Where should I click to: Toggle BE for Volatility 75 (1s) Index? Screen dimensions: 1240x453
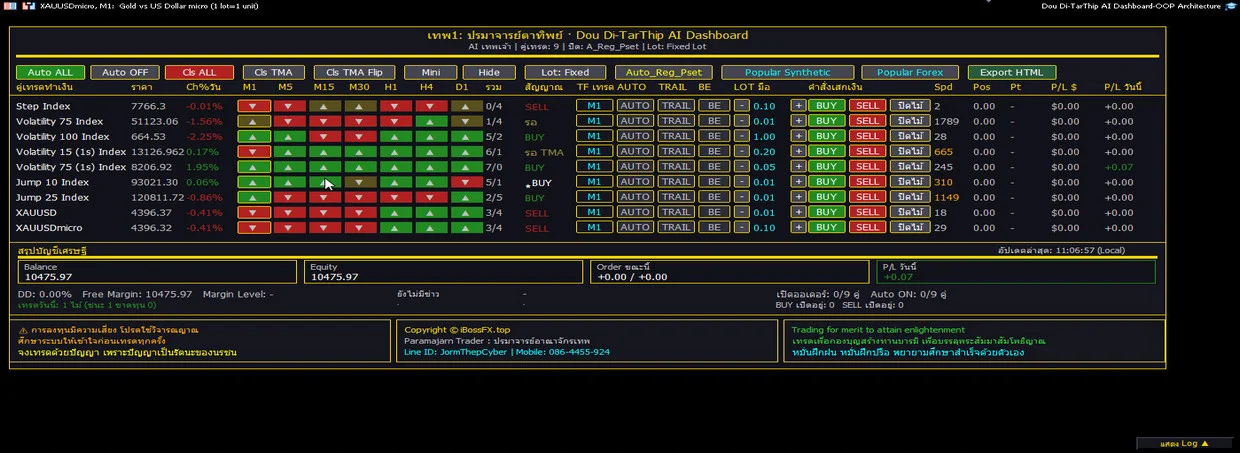click(714, 167)
